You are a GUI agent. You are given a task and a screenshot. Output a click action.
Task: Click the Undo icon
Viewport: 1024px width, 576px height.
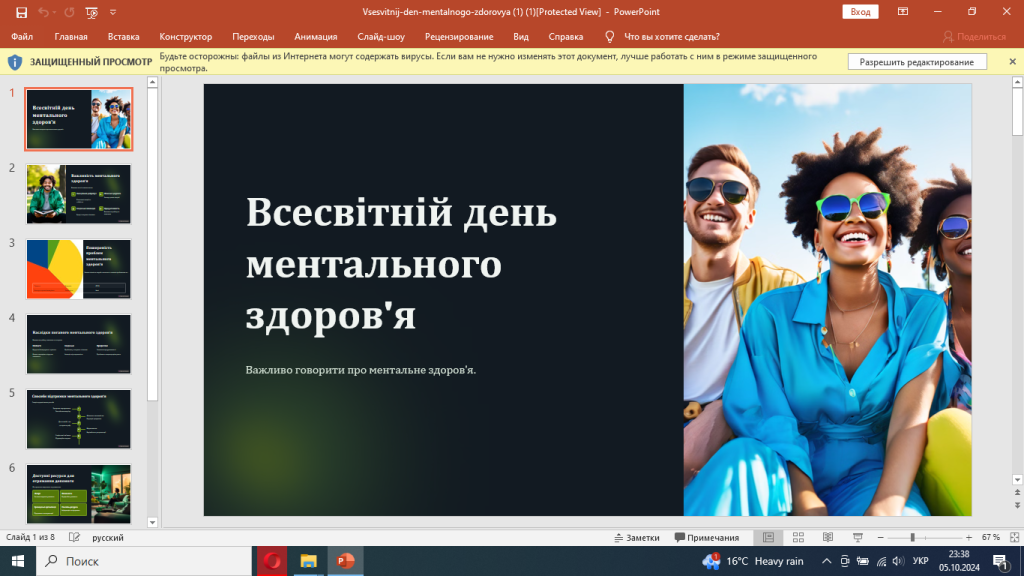coord(45,12)
